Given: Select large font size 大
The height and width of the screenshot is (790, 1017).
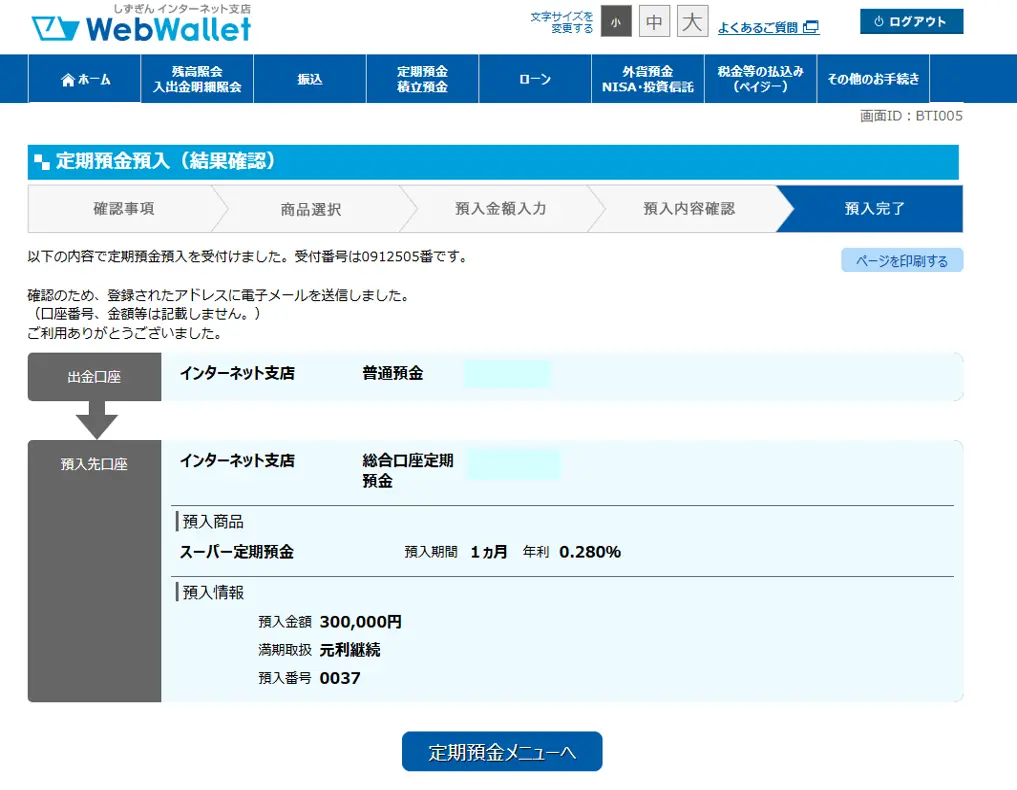Looking at the screenshot, I should 692,21.
